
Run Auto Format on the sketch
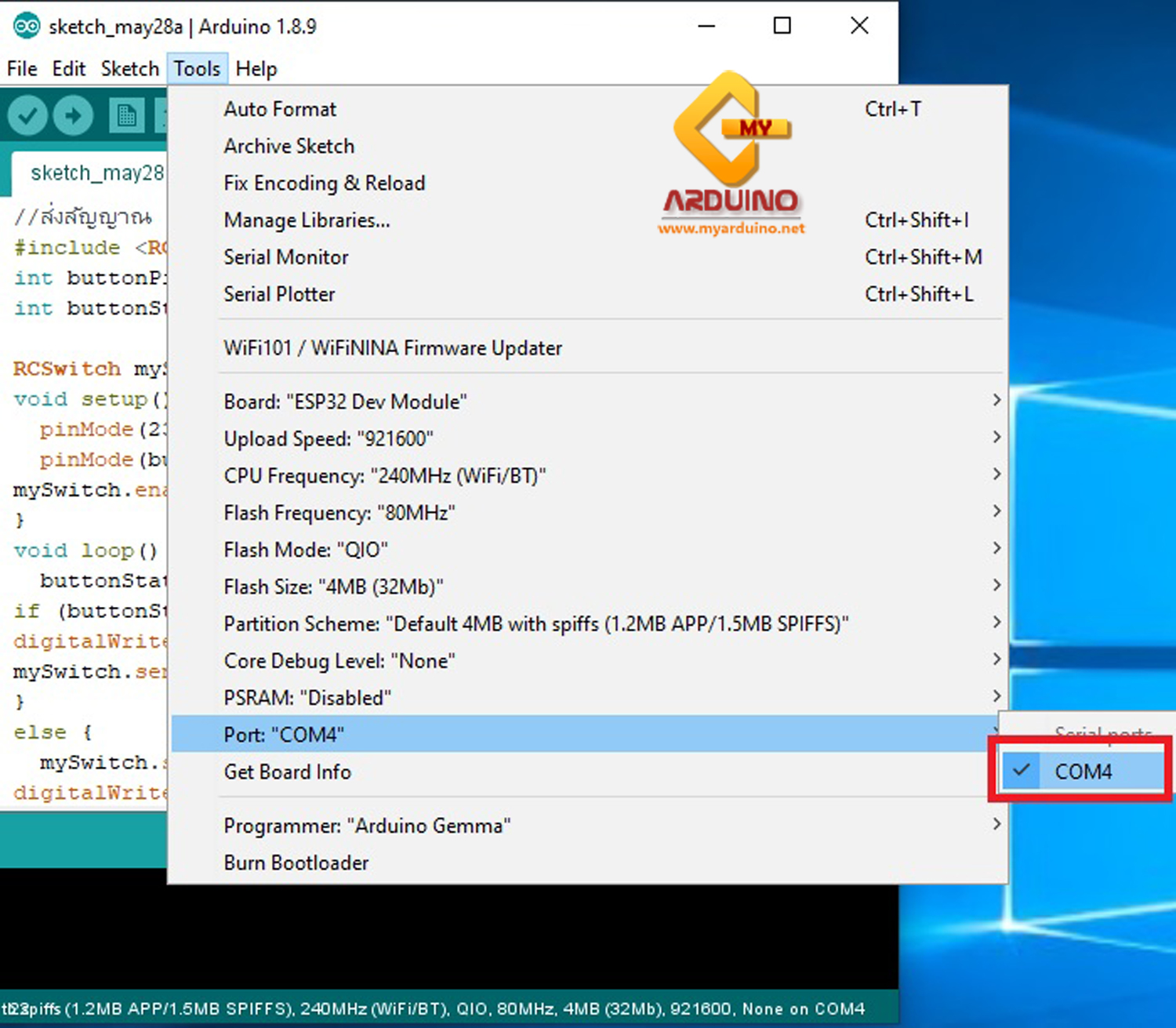click(279, 109)
